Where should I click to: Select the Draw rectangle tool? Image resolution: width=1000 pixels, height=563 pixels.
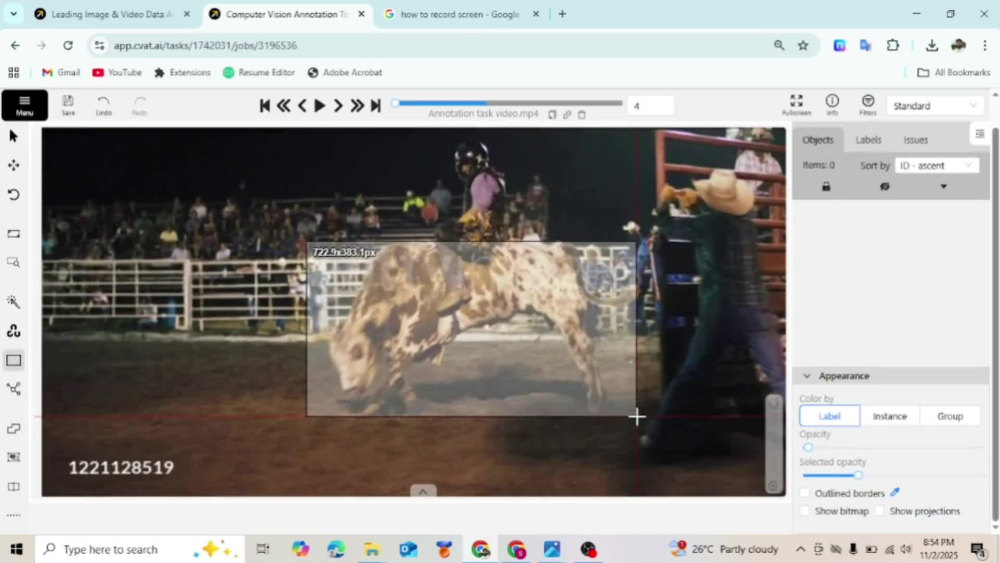13,360
